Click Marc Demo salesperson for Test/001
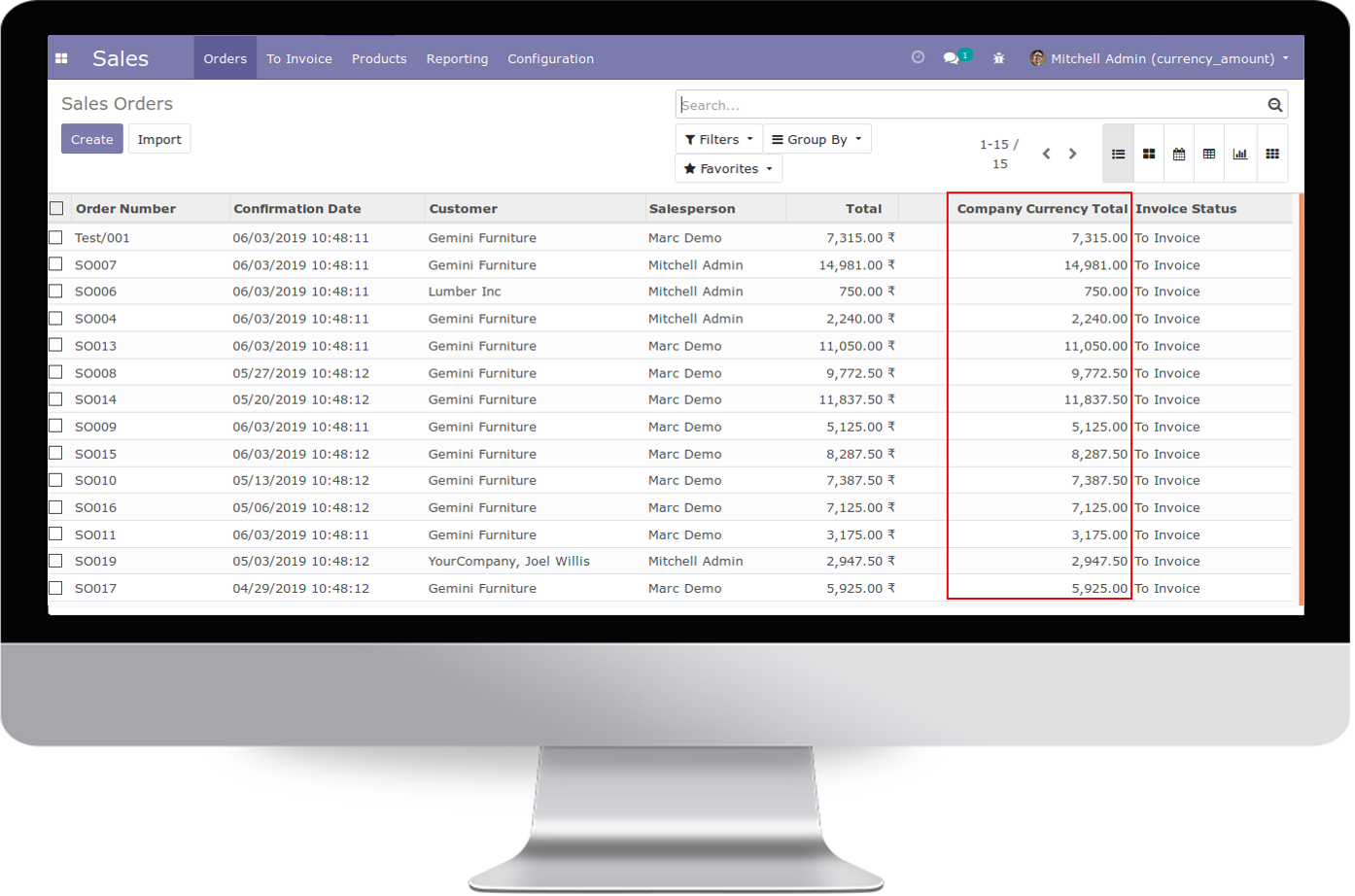Screen dimensions: 1355x896 (x=685, y=237)
